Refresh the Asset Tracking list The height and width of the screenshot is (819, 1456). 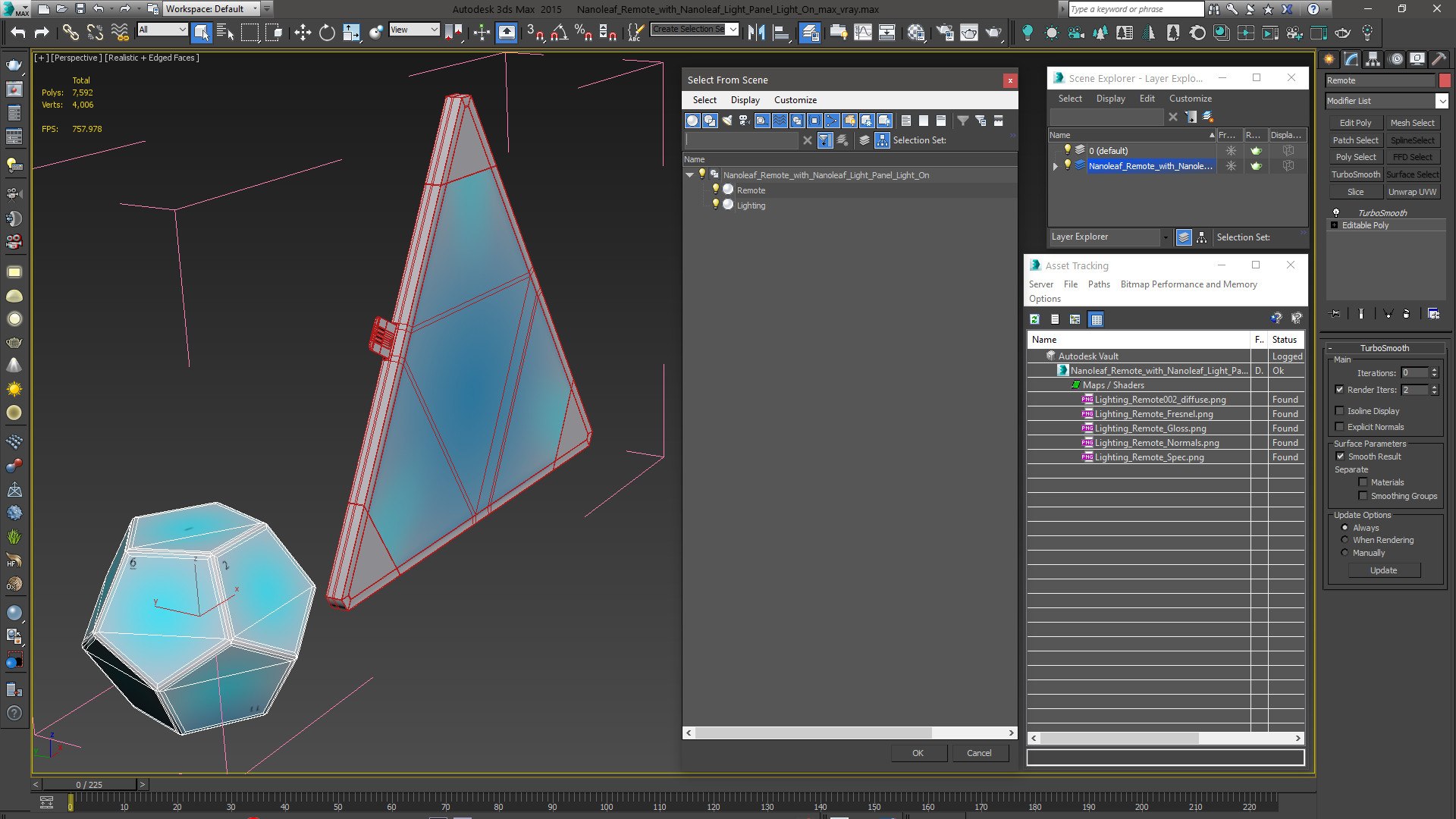point(1034,319)
